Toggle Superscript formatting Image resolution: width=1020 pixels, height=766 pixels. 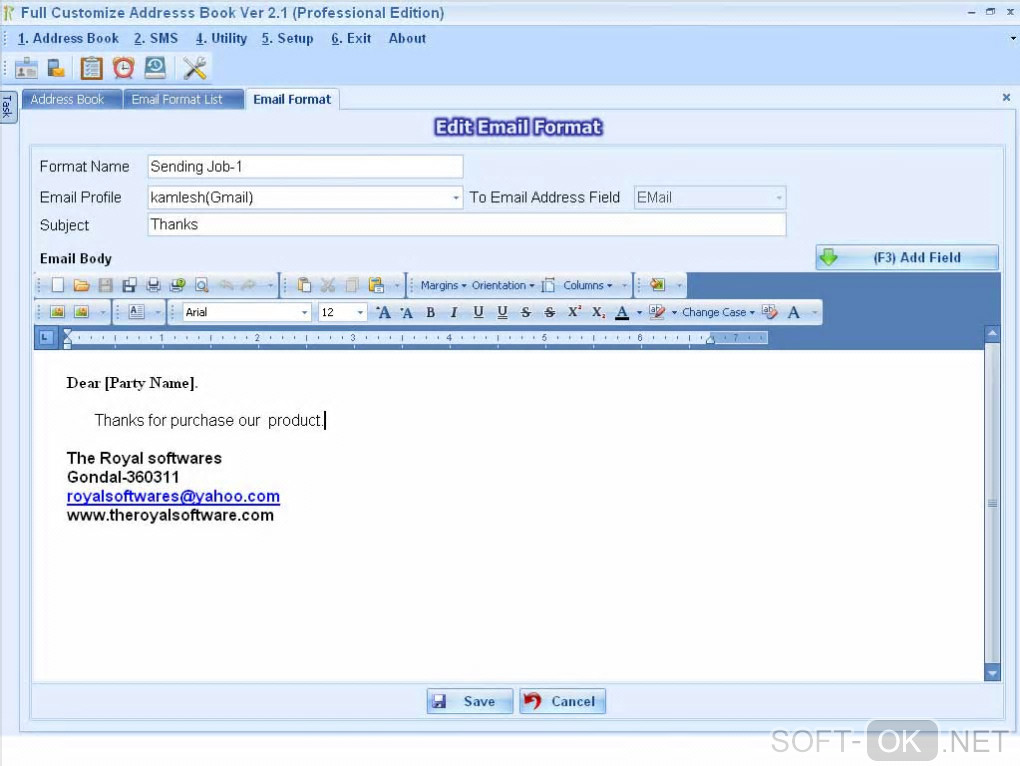click(x=574, y=312)
